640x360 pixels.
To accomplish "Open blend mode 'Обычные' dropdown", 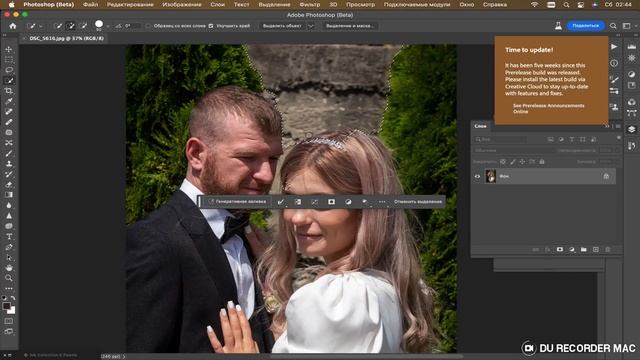I will [513, 151].
